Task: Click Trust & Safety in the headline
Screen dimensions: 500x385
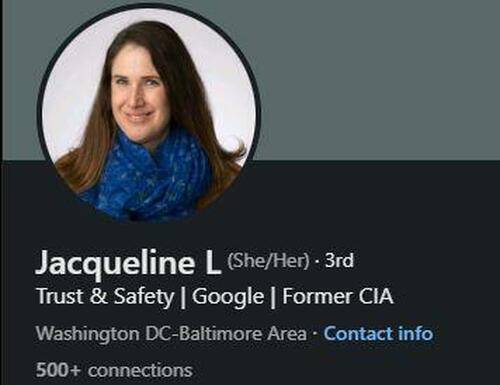Action: [105, 296]
